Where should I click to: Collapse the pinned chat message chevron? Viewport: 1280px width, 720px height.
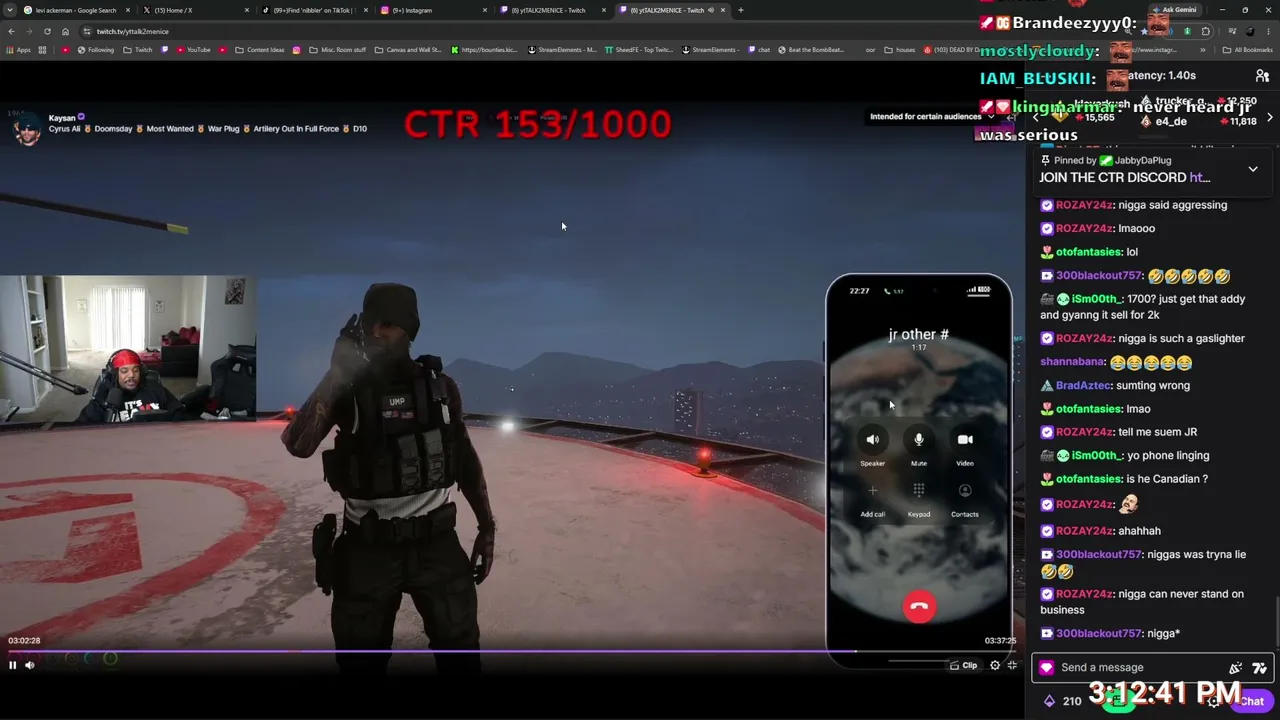(x=1253, y=169)
